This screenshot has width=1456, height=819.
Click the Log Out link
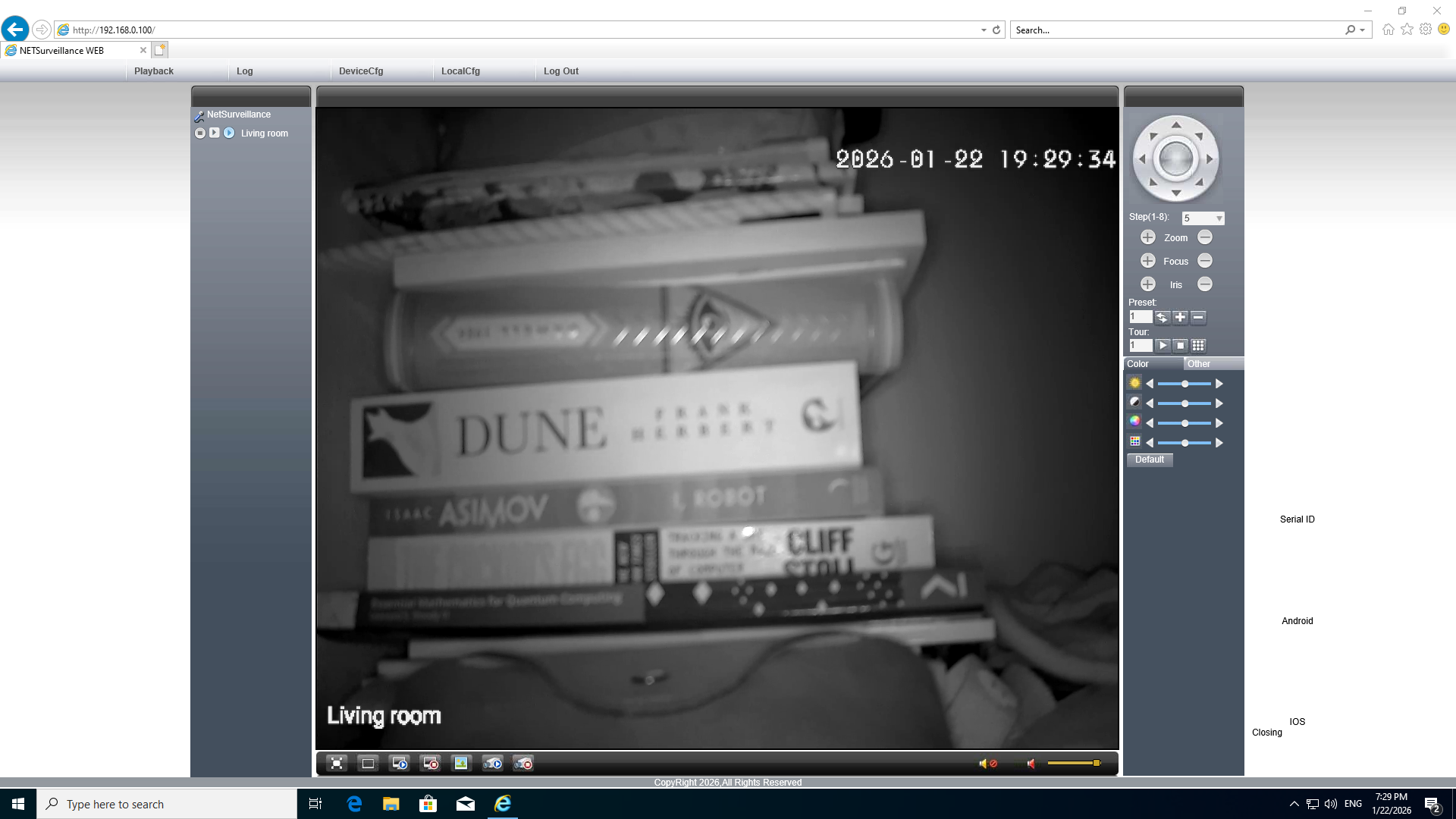[561, 71]
